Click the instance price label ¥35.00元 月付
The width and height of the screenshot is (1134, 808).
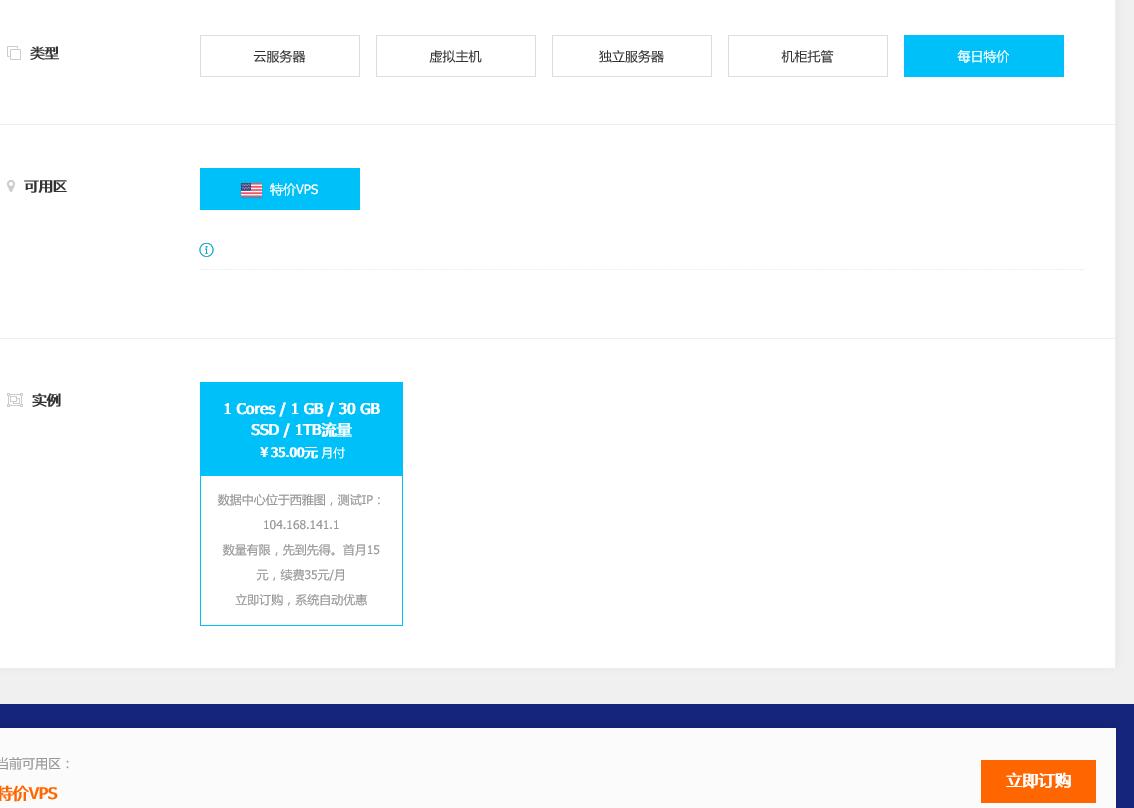pyautogui.click(x=301, y=452)
